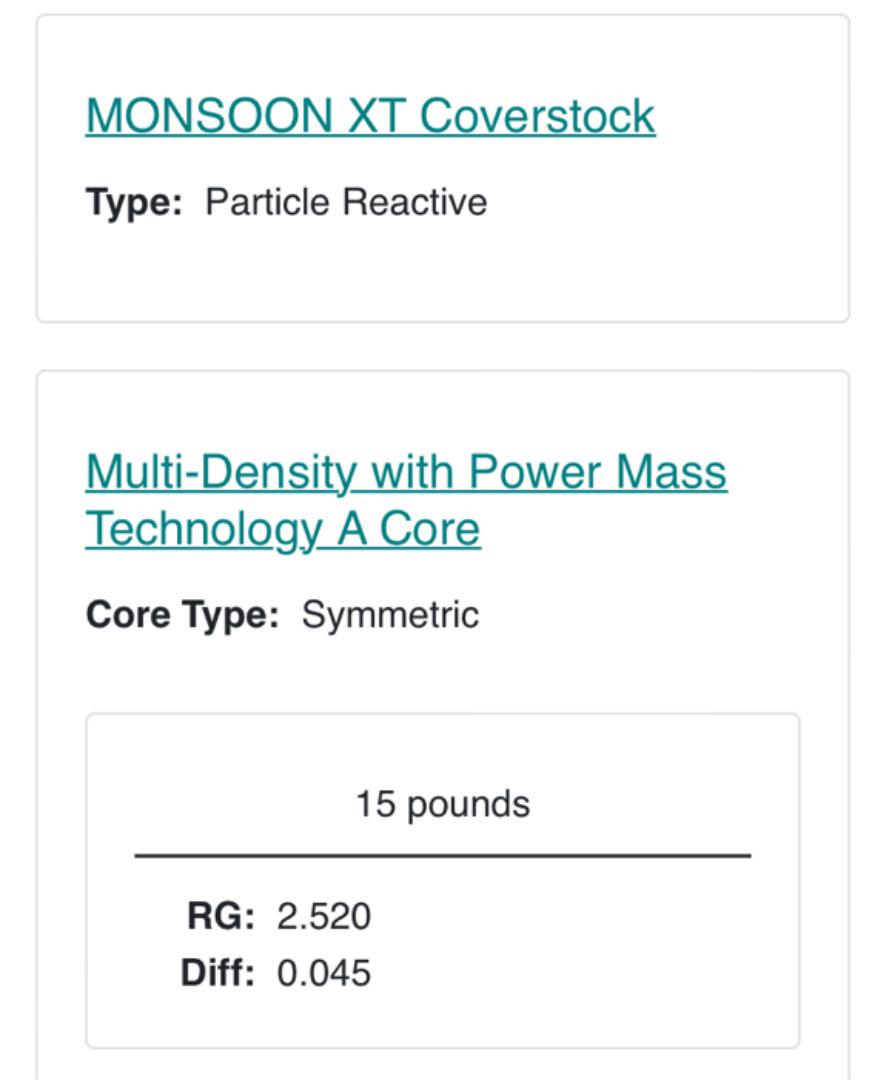
Task: Open the Multi-Density with Power Mass link
Action: (406, 472)
